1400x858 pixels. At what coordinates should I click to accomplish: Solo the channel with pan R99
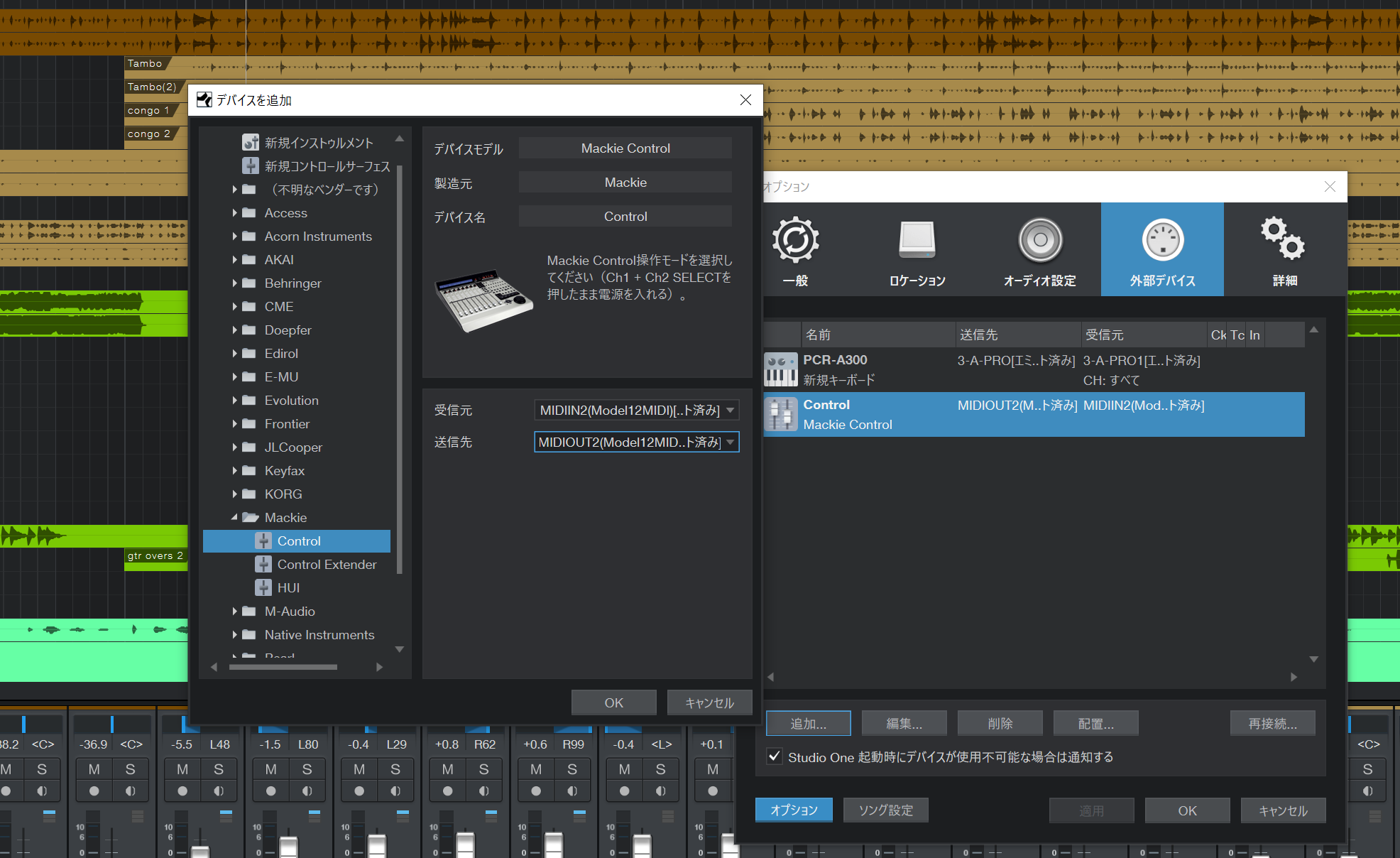click(x=572, y=769)
